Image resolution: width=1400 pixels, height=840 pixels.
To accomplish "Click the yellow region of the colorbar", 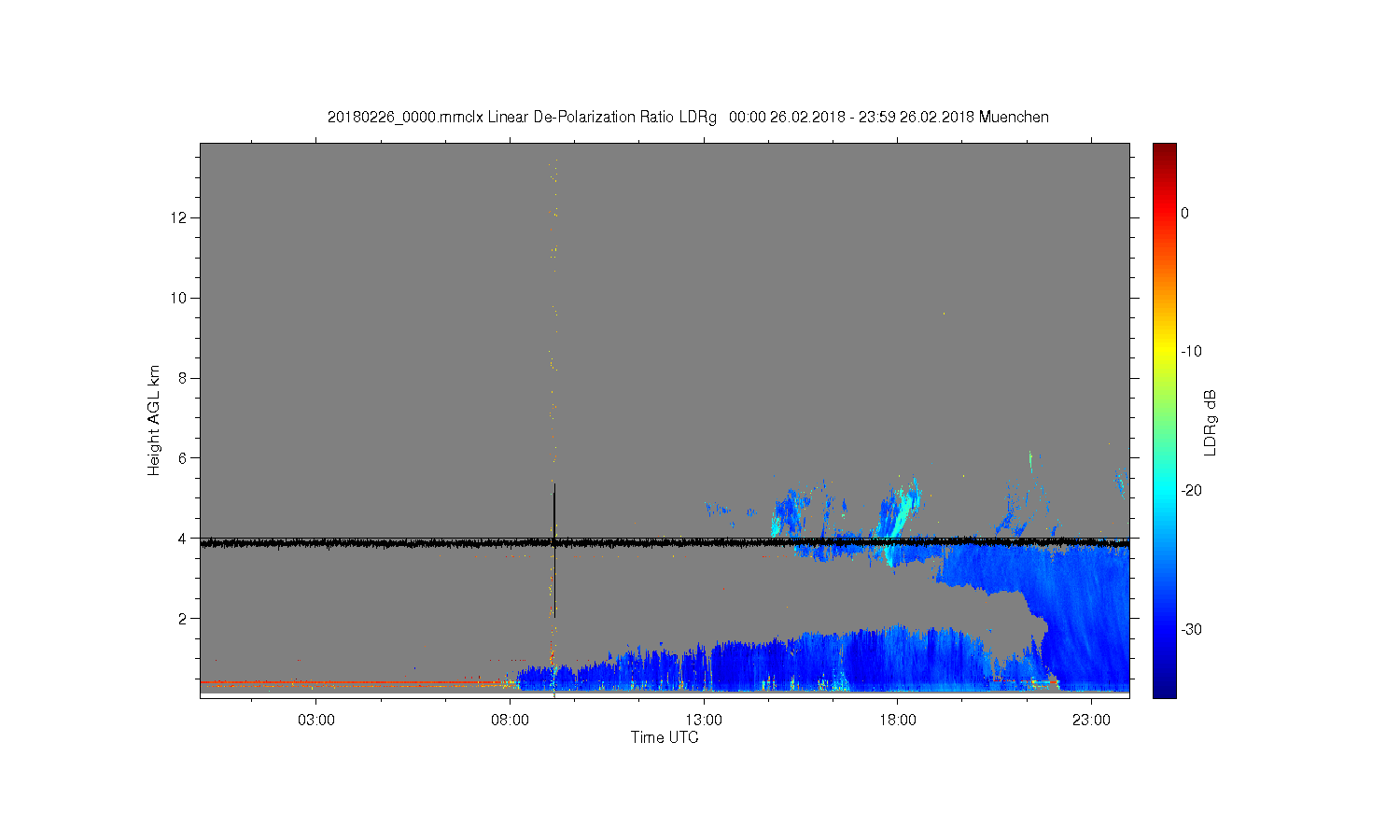I will click(x=1165, y=352).
